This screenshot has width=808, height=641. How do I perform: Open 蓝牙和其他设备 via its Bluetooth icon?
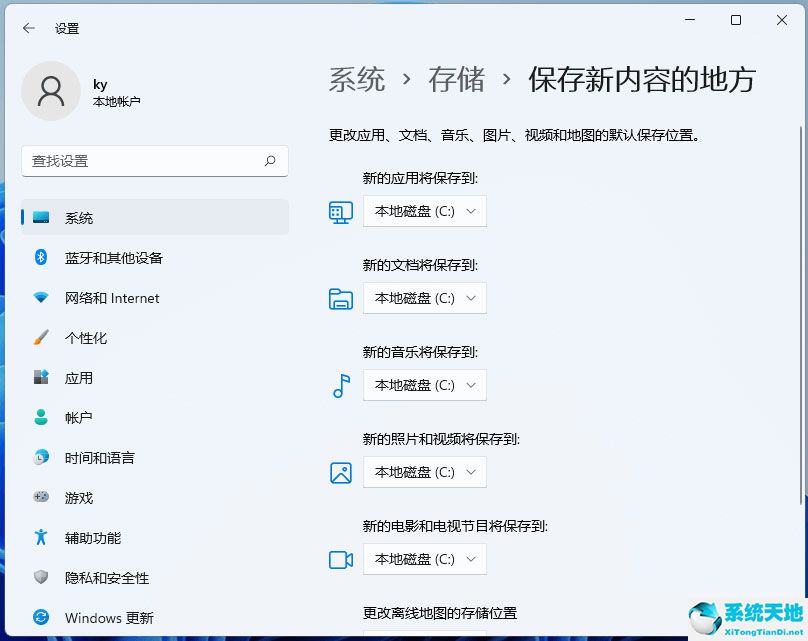[x=41, y=258]
